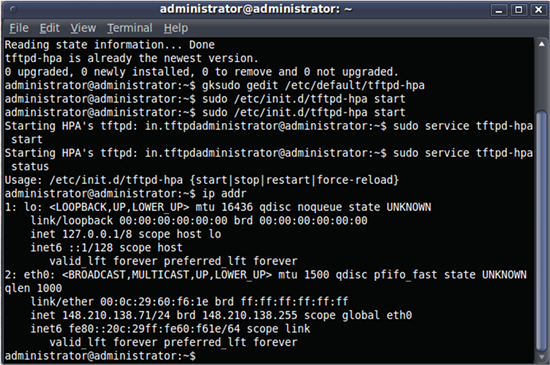Viewport: 550px width, 365px height.
Task: Click the IP address '148.210.138.71/24'
Action: (x=116, y=315)
